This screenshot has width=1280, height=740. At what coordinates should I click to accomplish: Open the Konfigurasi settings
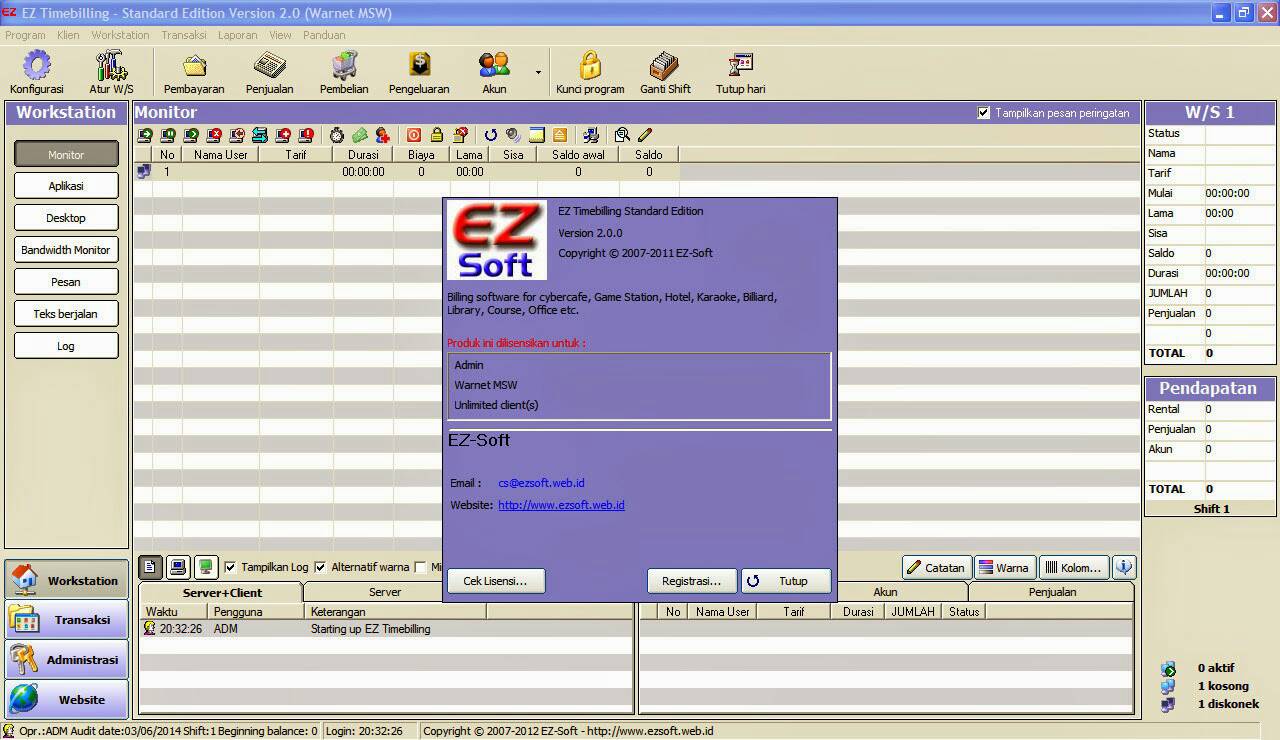36,70
